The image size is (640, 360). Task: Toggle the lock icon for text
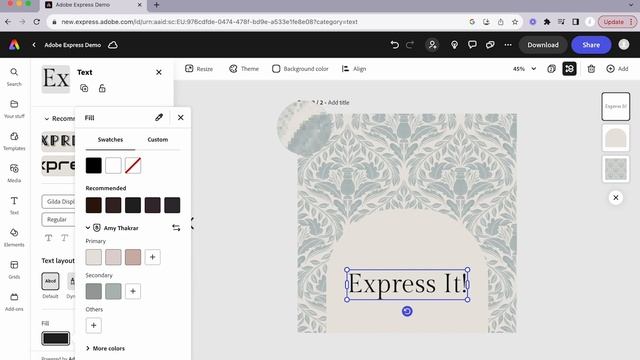pyautogui.click(x=102, y=88)
